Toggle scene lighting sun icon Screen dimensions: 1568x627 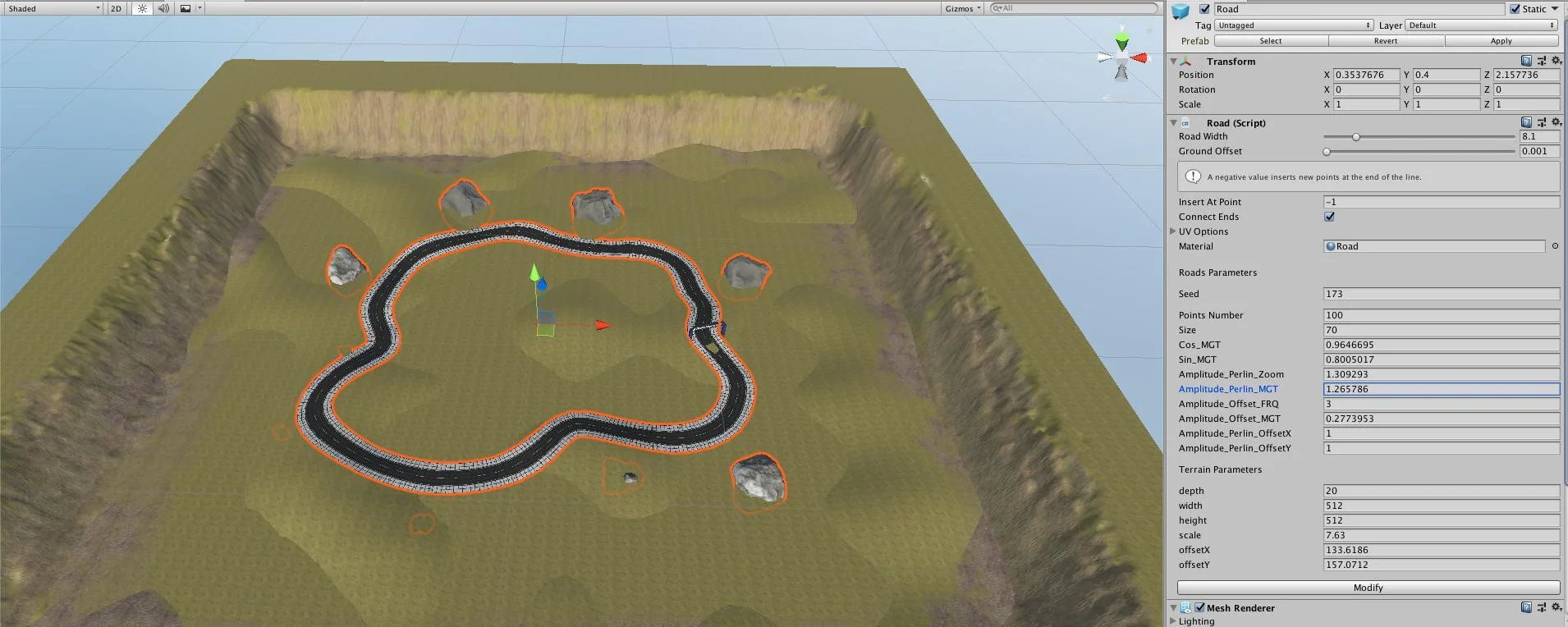coord(142,8)
